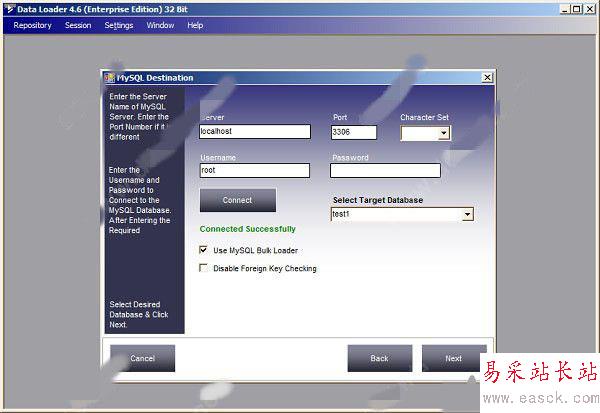Image resolution: width=600 pixels, height=413 pixels.
Task: Open the Session menu
Action: click(x=78, y=25)
